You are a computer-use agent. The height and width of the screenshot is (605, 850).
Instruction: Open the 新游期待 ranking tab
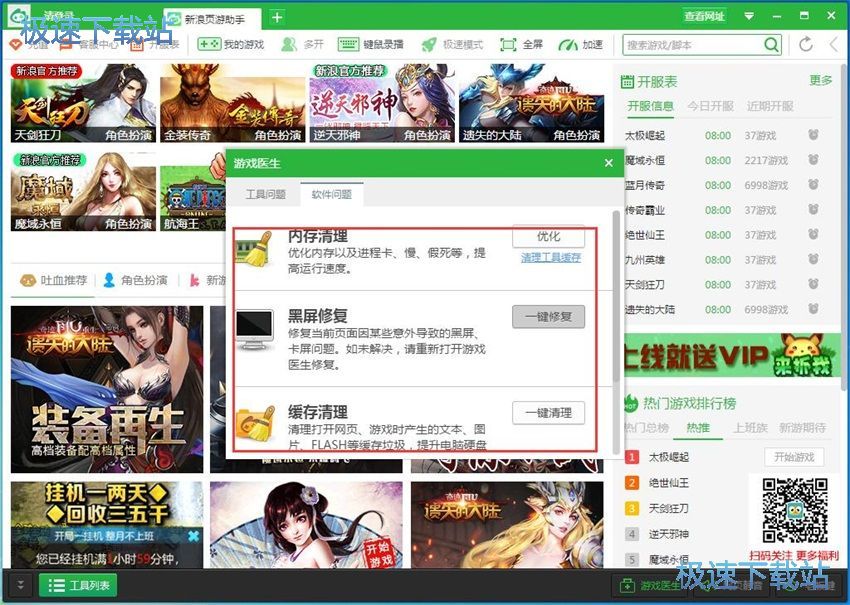(x=802, y=428)
